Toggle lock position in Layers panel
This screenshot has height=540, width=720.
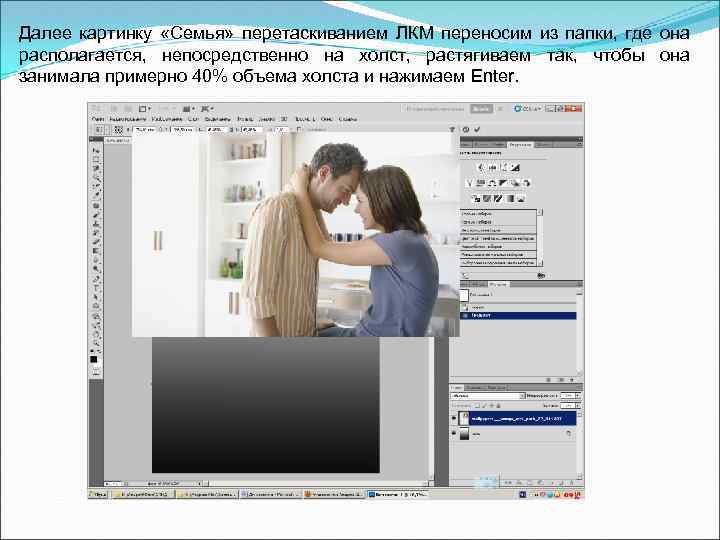click(491, 405)
